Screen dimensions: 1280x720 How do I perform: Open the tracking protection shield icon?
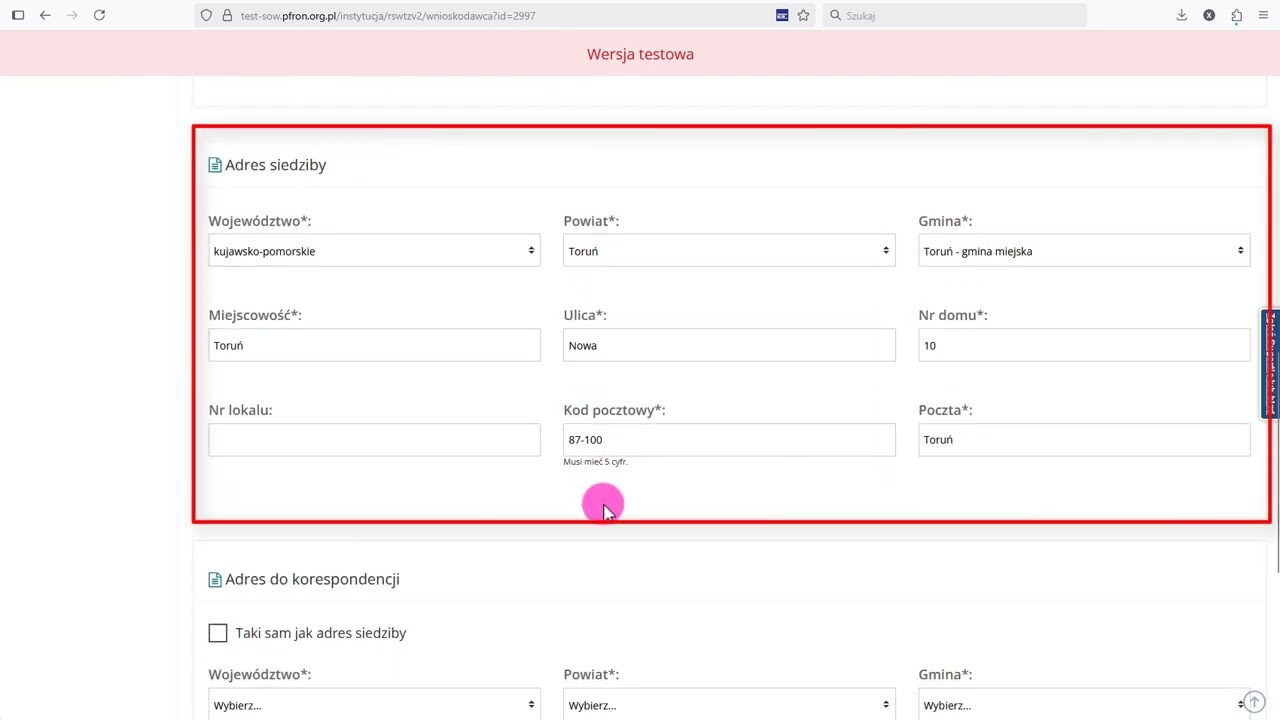point(207,16)
